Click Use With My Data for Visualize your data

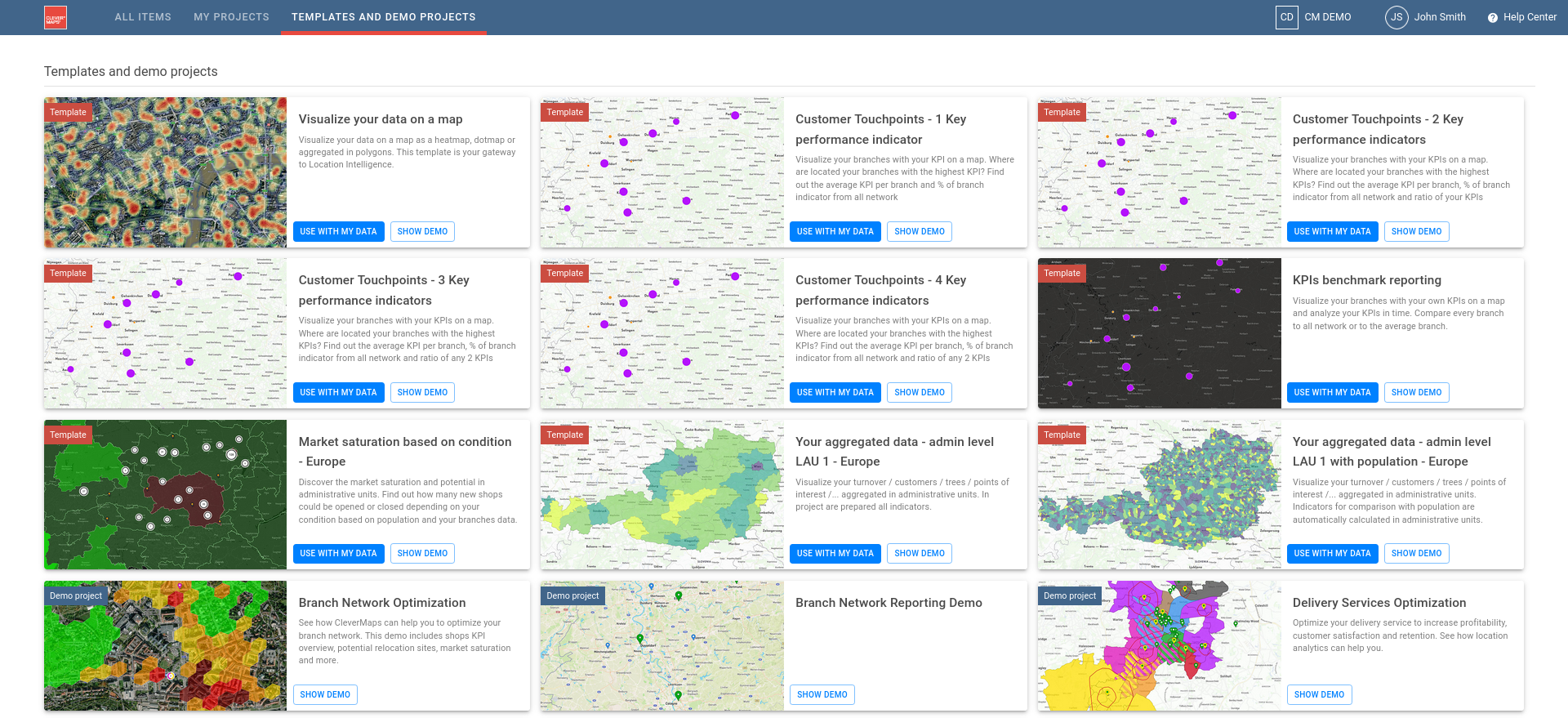(338, 232)
